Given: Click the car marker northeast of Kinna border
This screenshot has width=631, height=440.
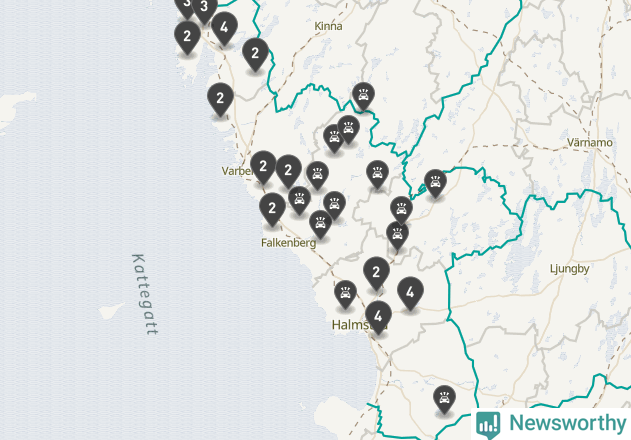Looking at the screenshot, I should click(x=363, y=96).
